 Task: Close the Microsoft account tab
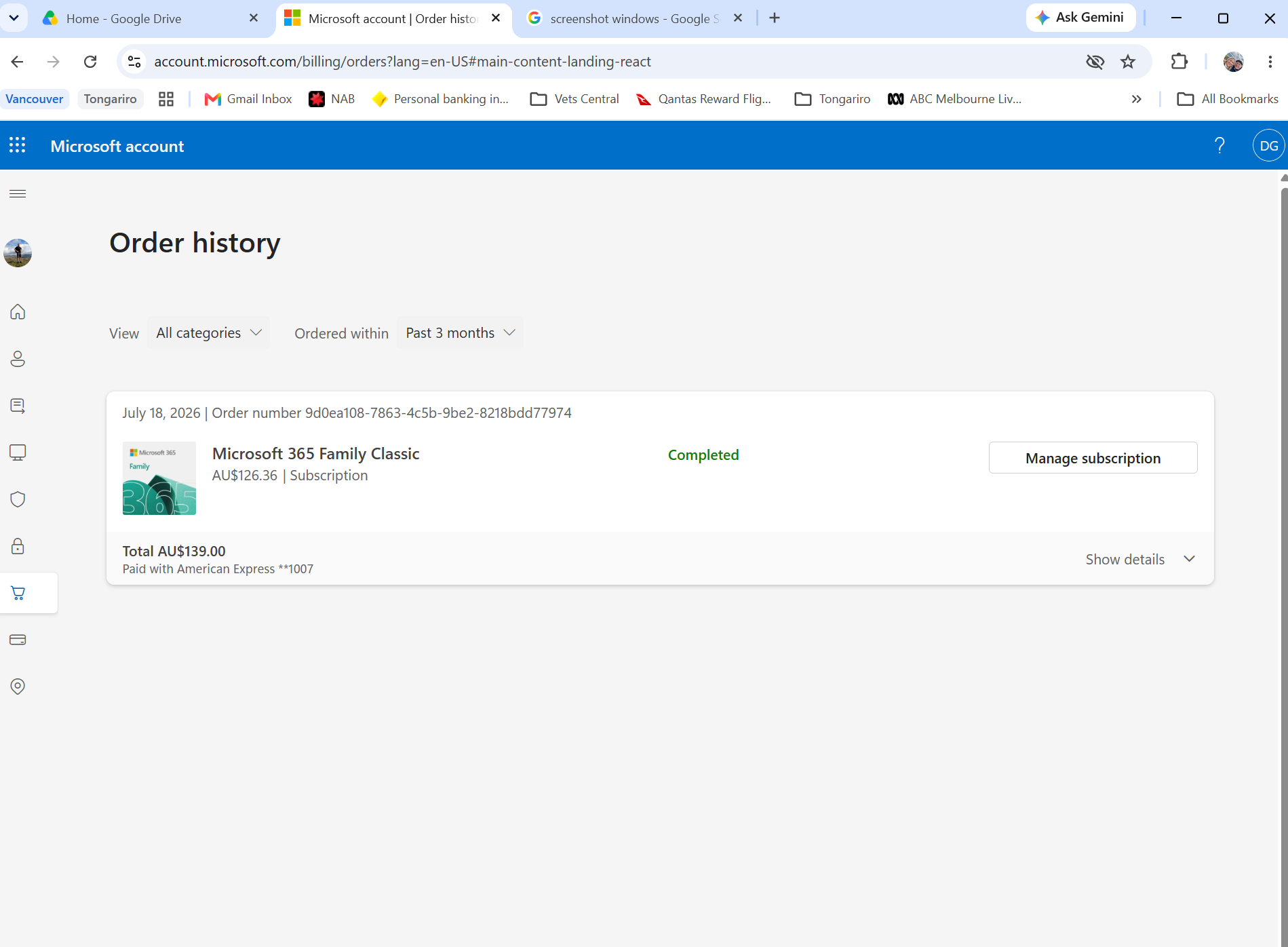pyautogui.click(x=496, y=18)
